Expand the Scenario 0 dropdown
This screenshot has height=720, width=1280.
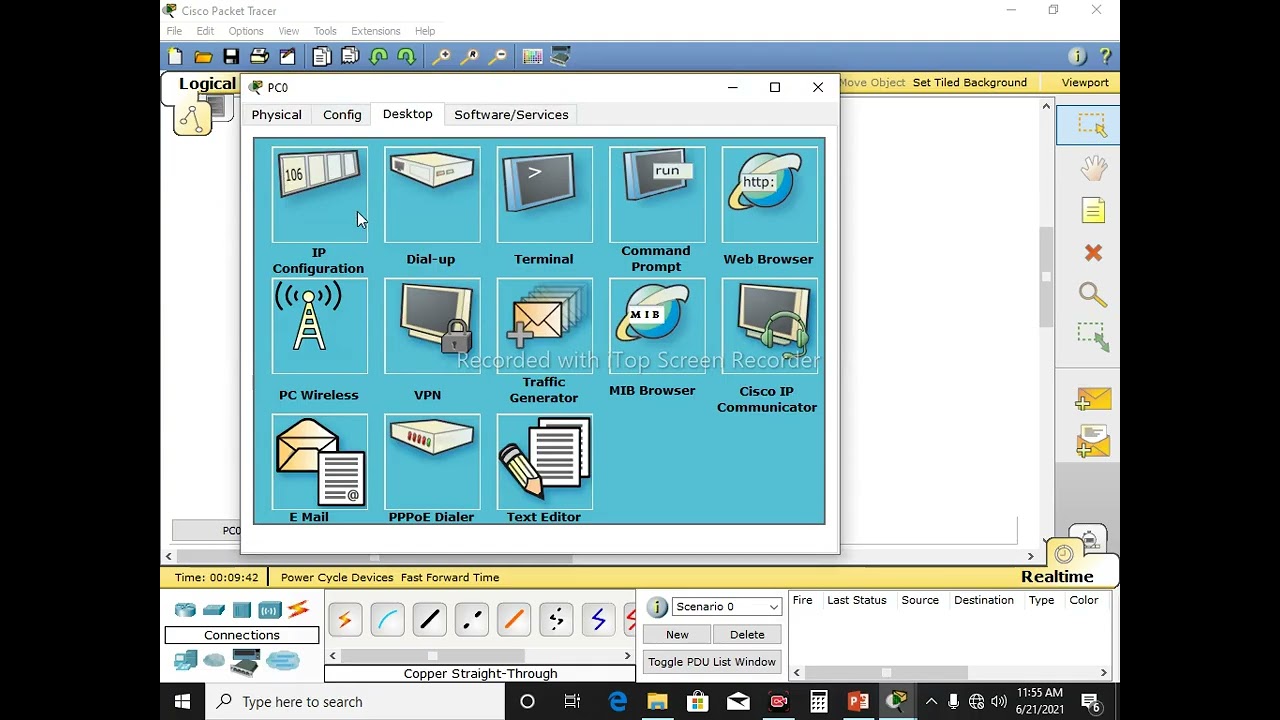tap(727, 607)
